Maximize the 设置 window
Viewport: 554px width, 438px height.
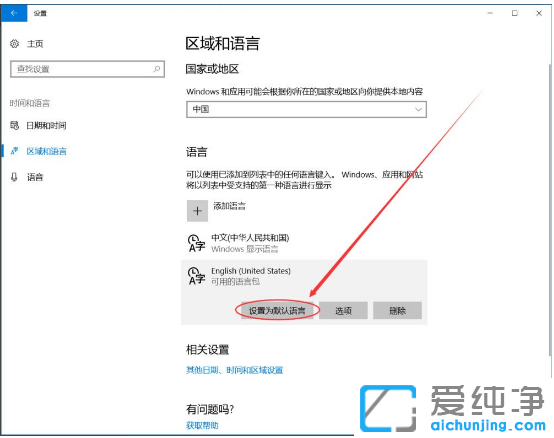(x=515, y=13)
